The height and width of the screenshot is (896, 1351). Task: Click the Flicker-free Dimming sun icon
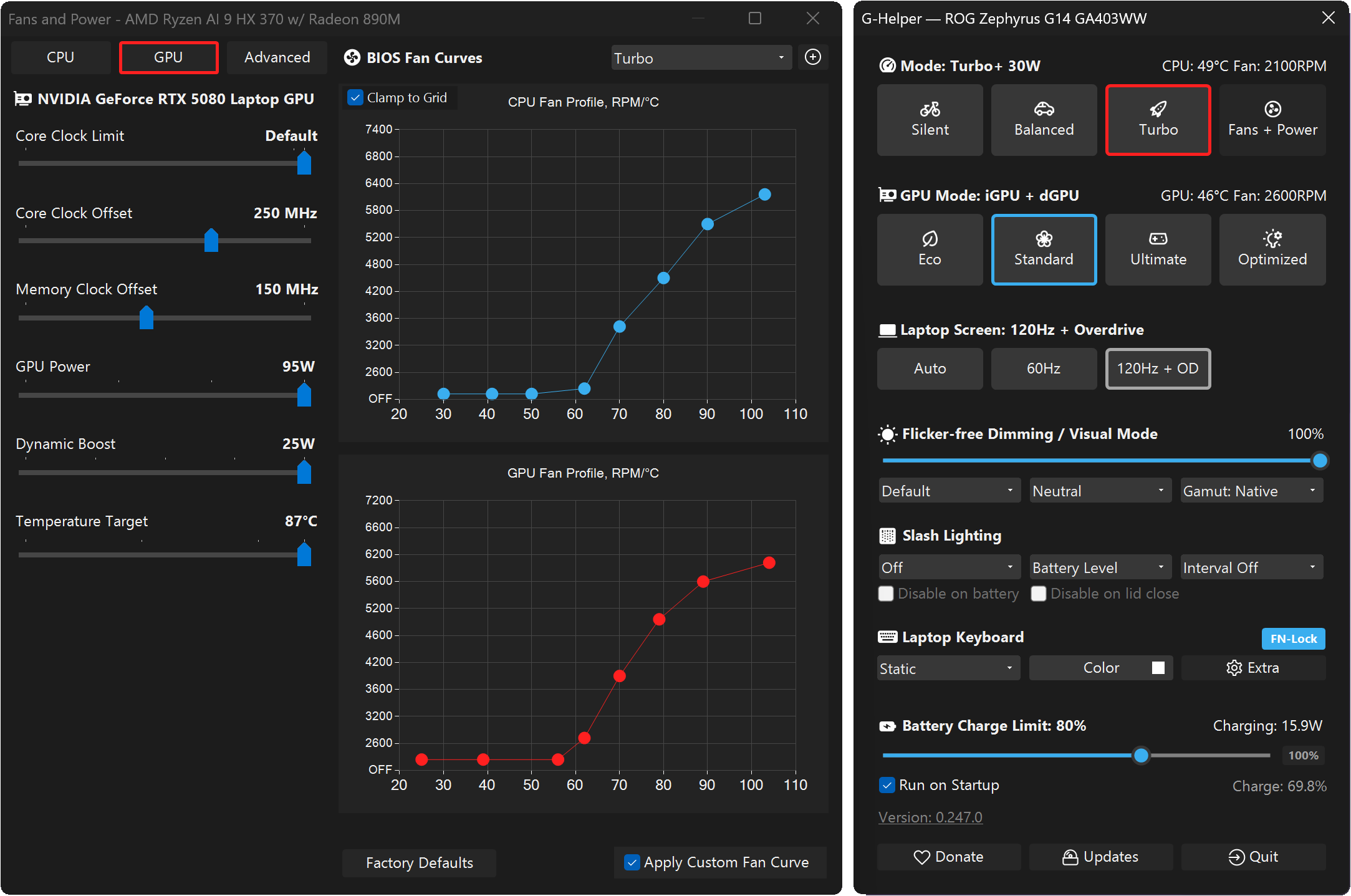(x=888, y=434)
